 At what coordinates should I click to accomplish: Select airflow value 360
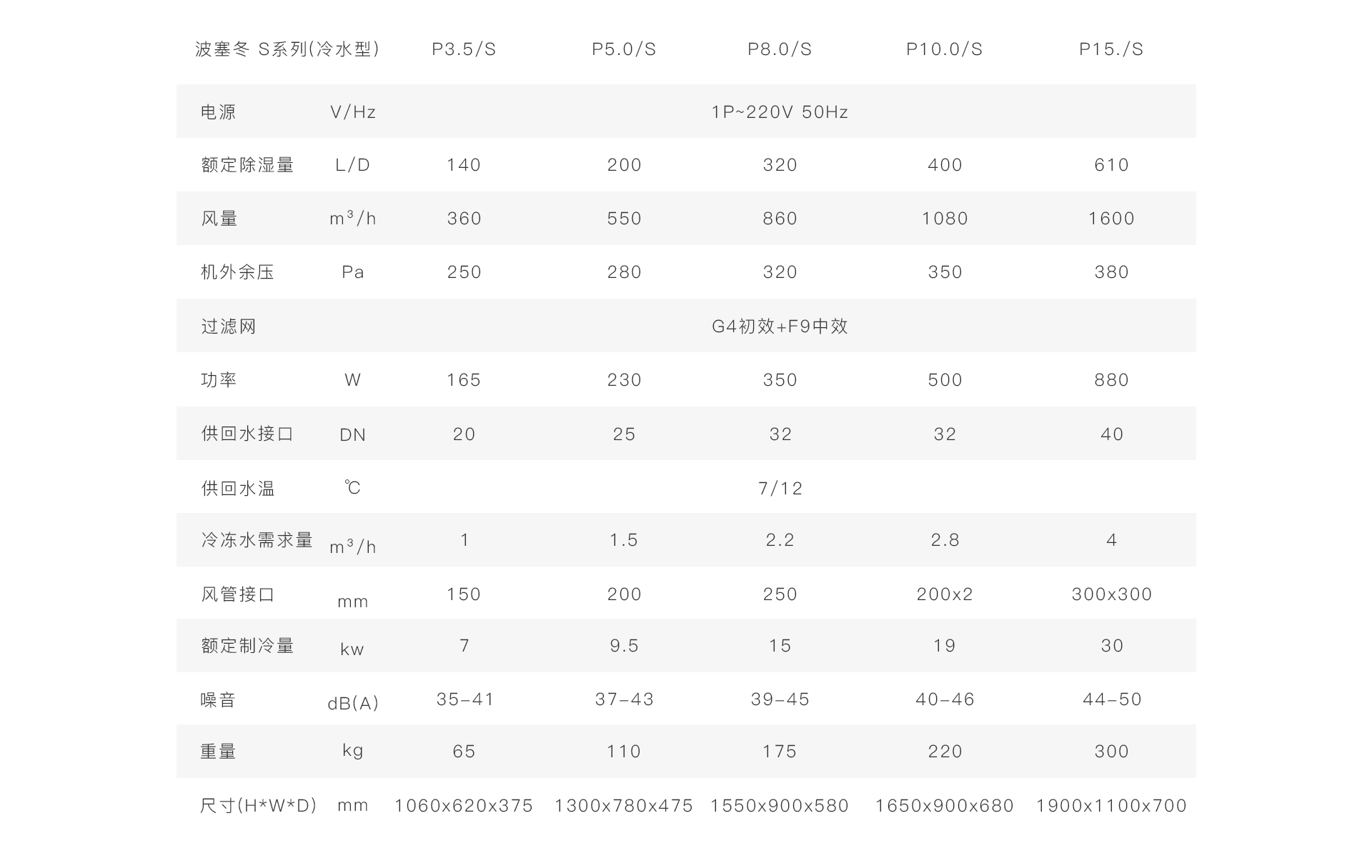(x=464, y=219)
